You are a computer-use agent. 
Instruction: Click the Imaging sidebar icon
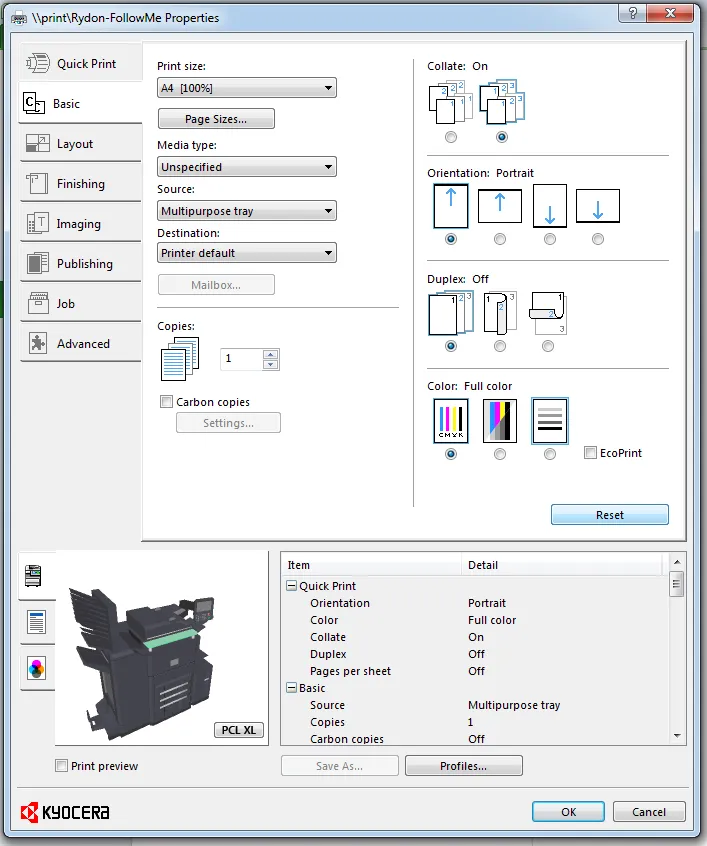[38, 223]
